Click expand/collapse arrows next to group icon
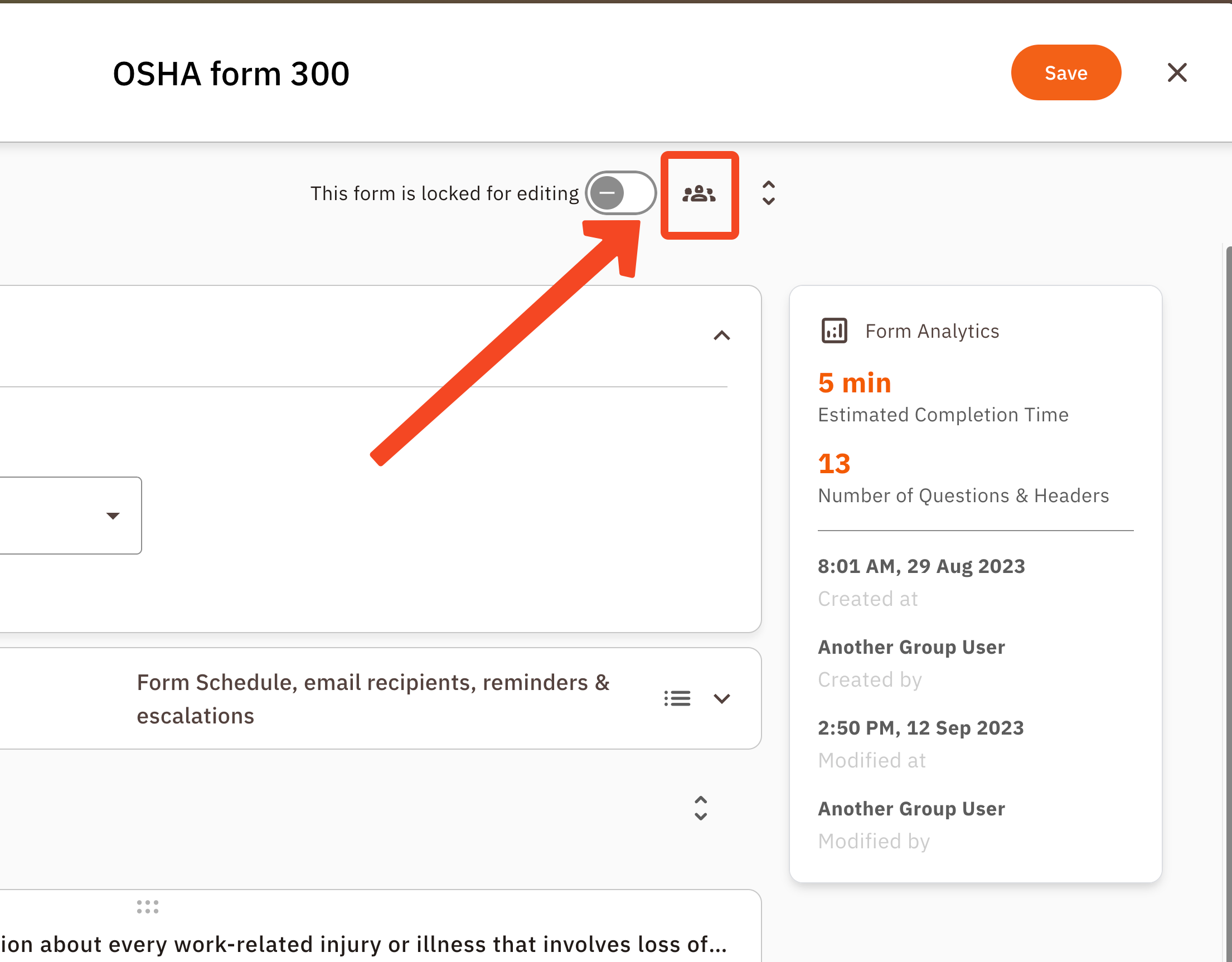This screenshot has width=1232, height=962. [x=768, y=193]
